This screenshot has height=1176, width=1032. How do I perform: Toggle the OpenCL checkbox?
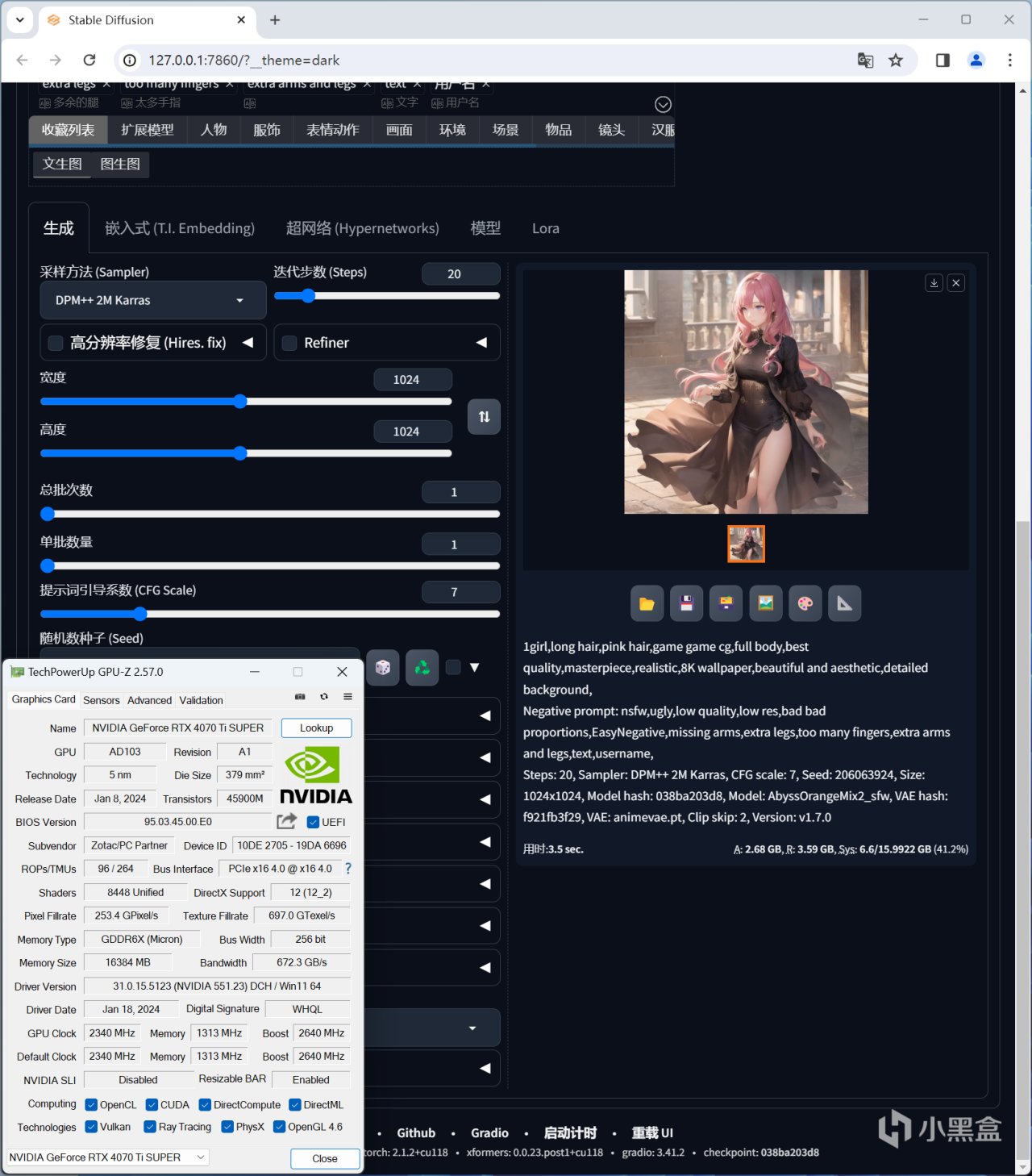91,1105
